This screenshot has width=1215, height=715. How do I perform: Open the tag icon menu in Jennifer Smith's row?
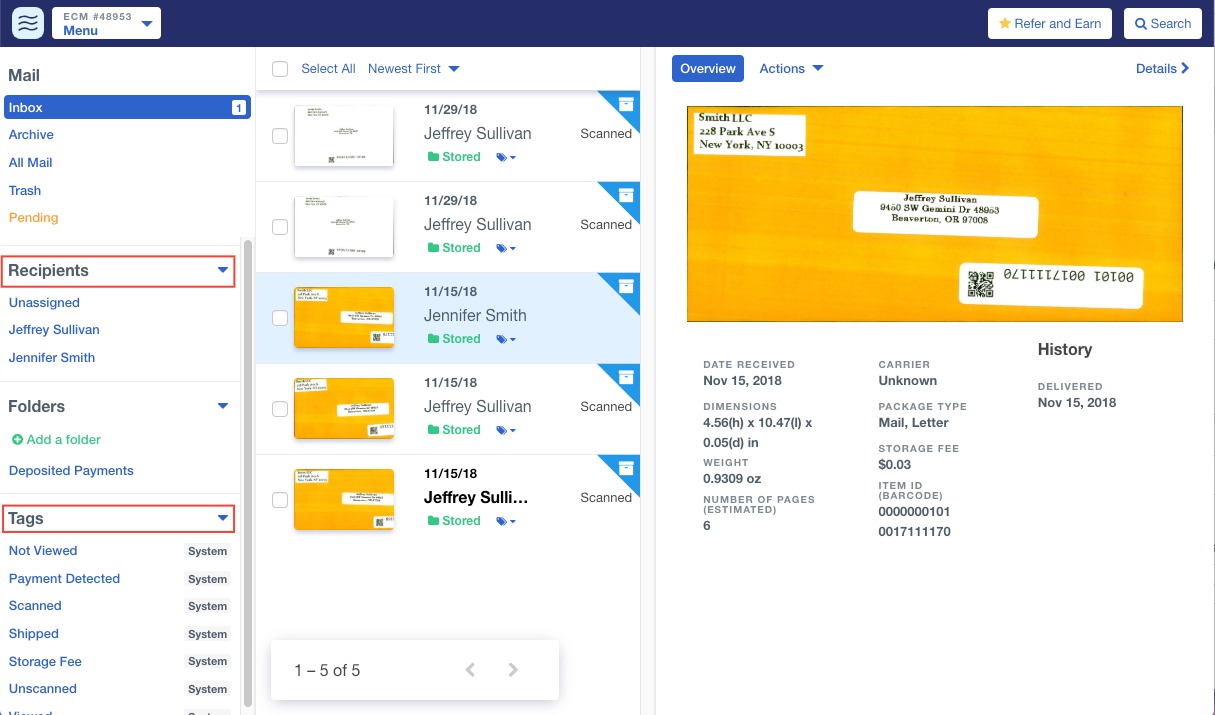(506, 339)
